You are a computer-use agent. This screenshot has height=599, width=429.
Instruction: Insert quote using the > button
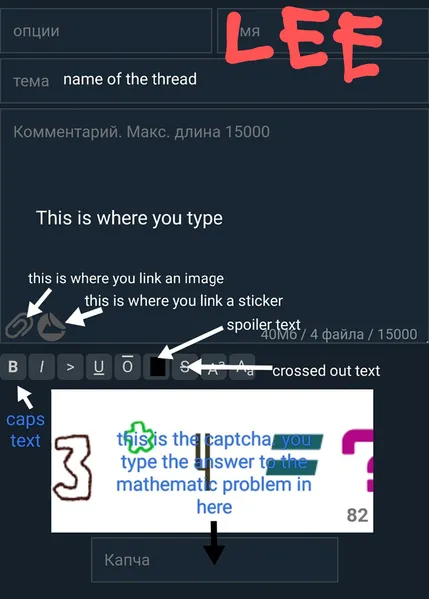pos(70,367)
